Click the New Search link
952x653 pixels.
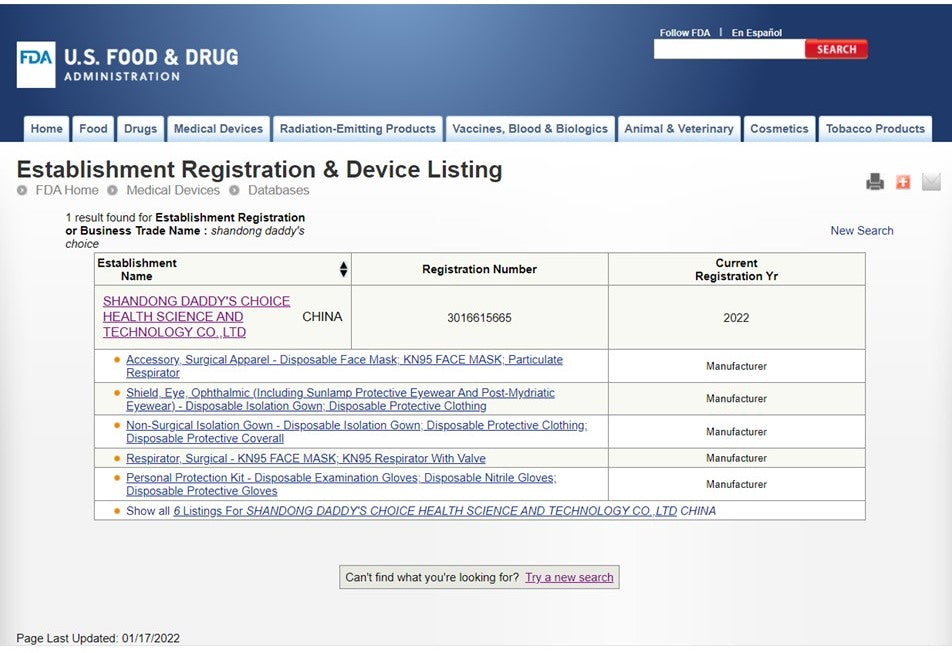861,231
